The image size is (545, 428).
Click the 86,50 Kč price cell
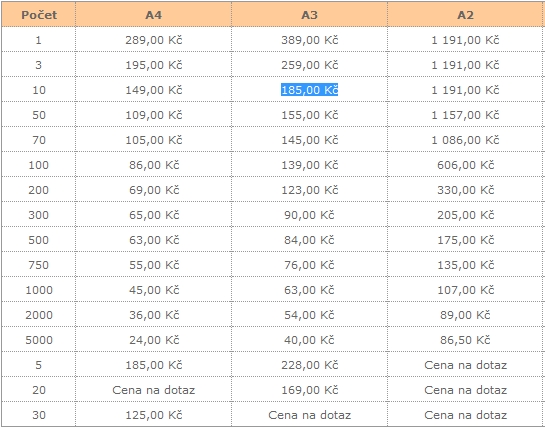465,340
